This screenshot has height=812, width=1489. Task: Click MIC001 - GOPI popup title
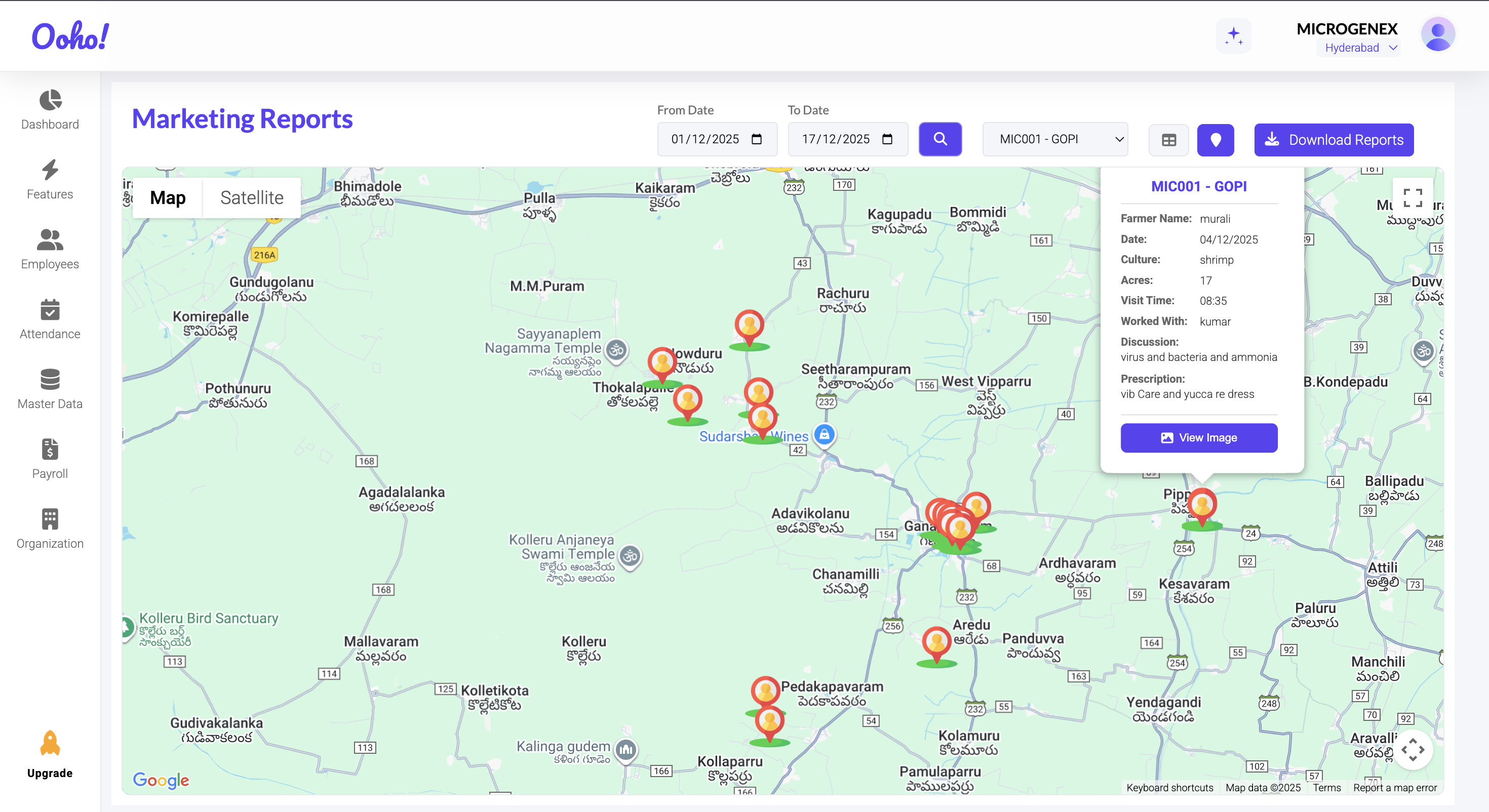coord(1199,186)
